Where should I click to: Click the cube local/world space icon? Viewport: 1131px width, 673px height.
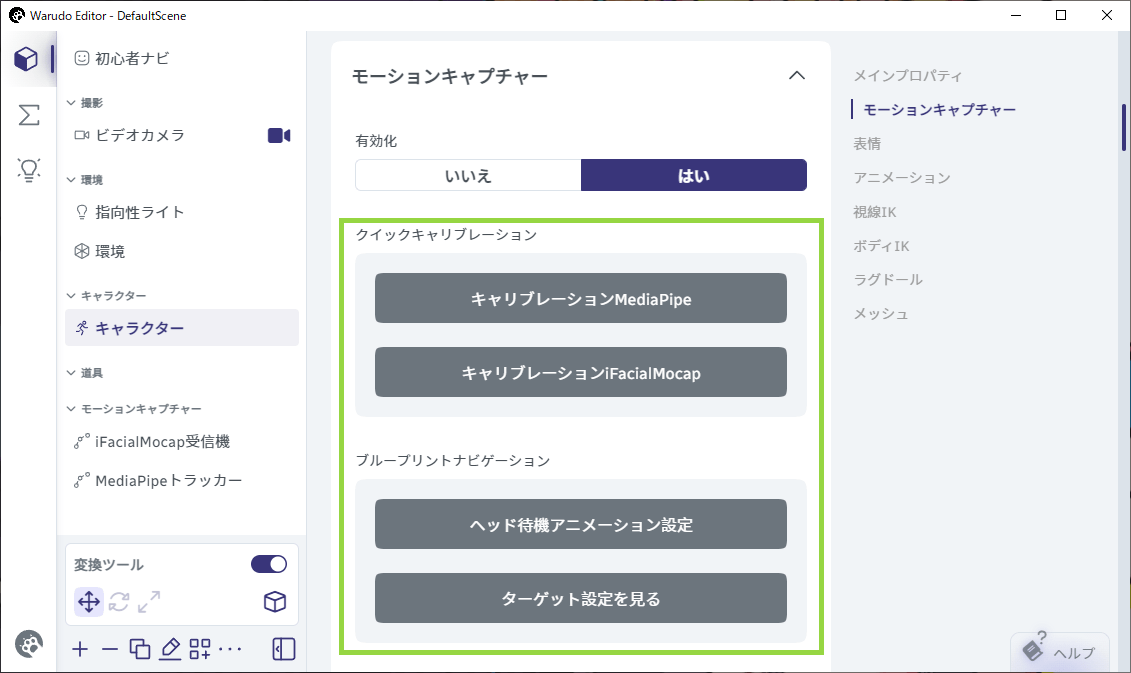click(275, 602)
